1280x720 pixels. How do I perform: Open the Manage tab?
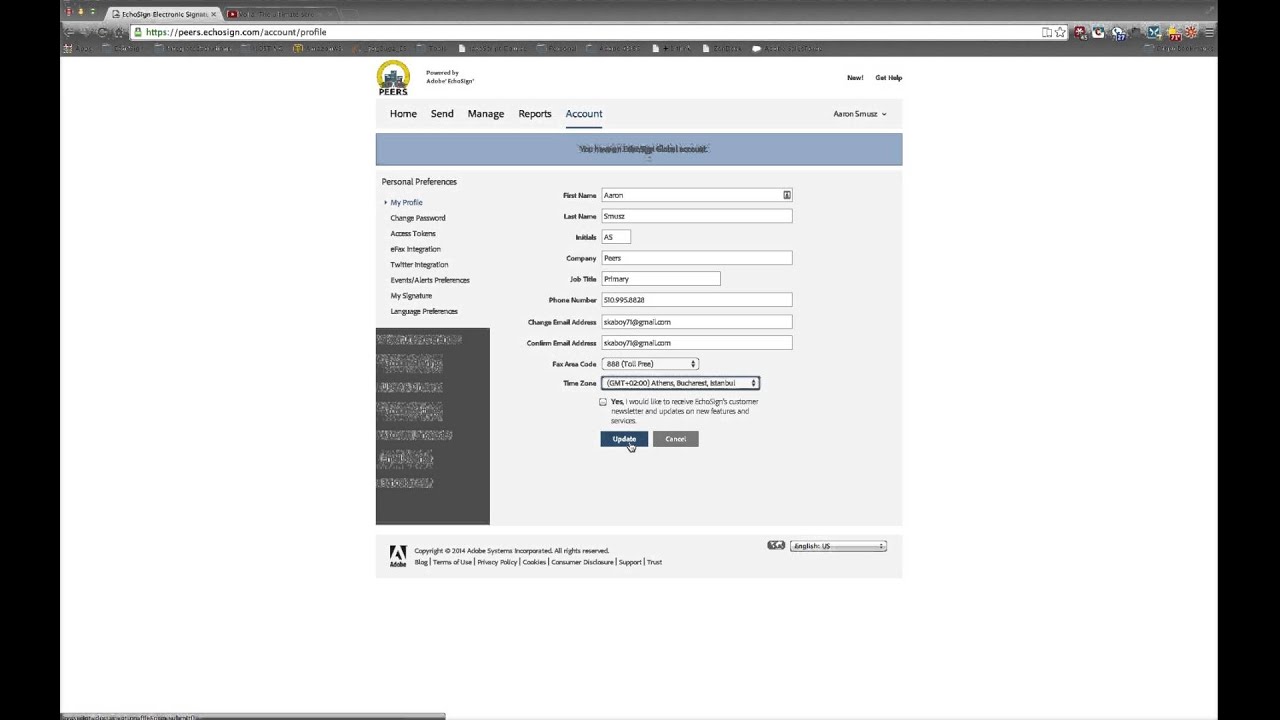coord(486,114)
